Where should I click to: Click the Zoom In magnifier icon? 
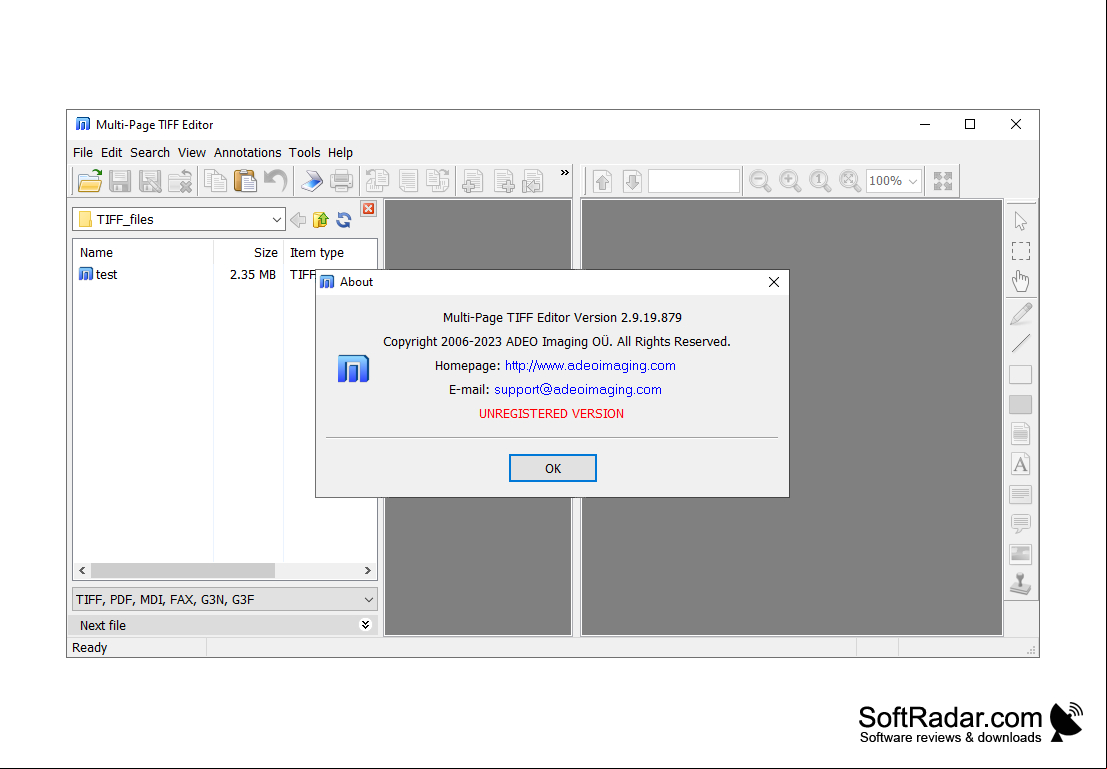(790, 181)
